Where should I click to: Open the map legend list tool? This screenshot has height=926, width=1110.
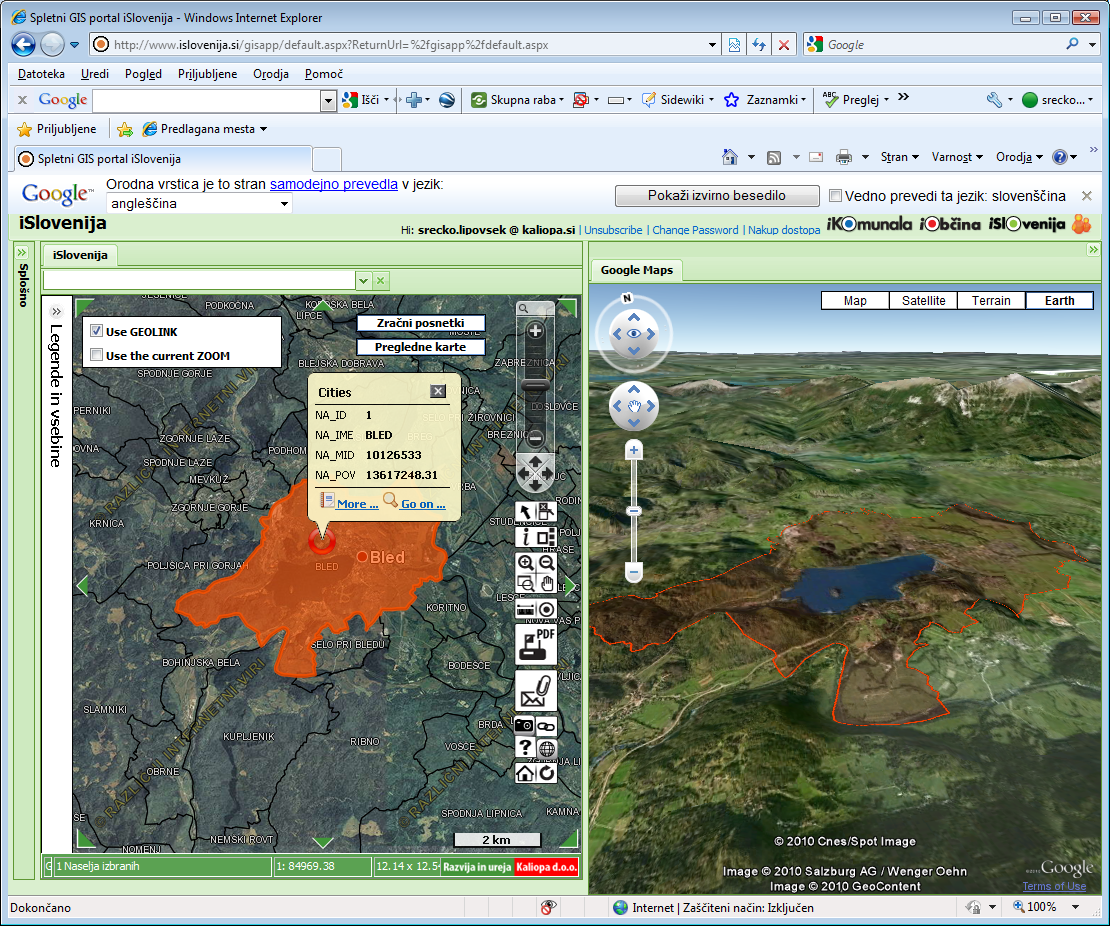coord(546,537)
